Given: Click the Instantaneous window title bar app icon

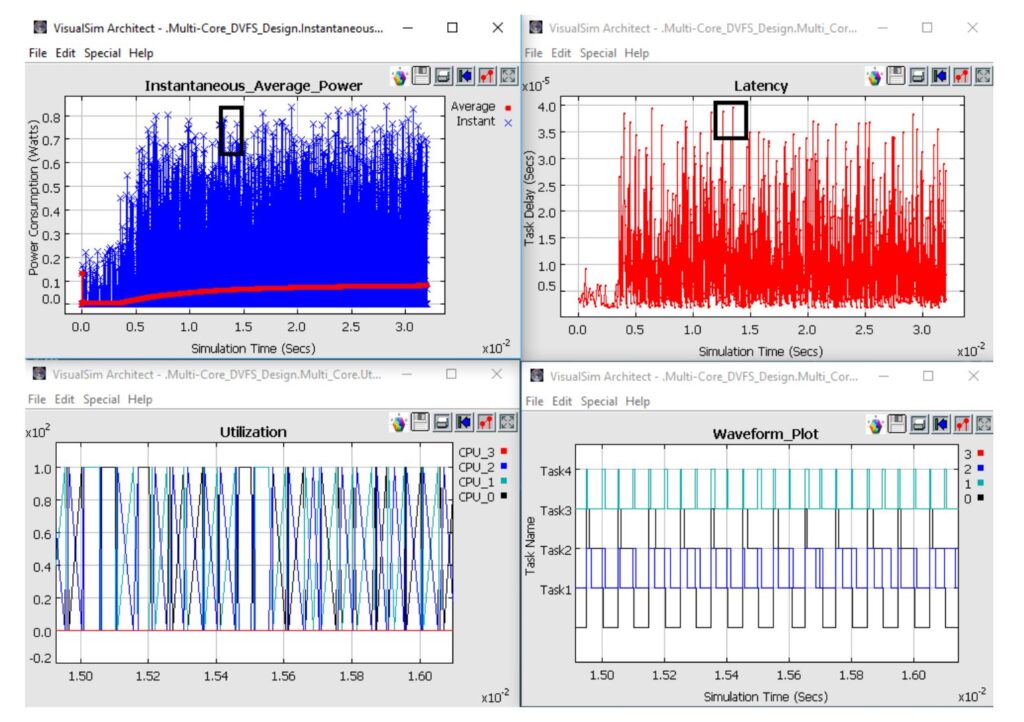Looking at the screenshot, I should (40, 27).
